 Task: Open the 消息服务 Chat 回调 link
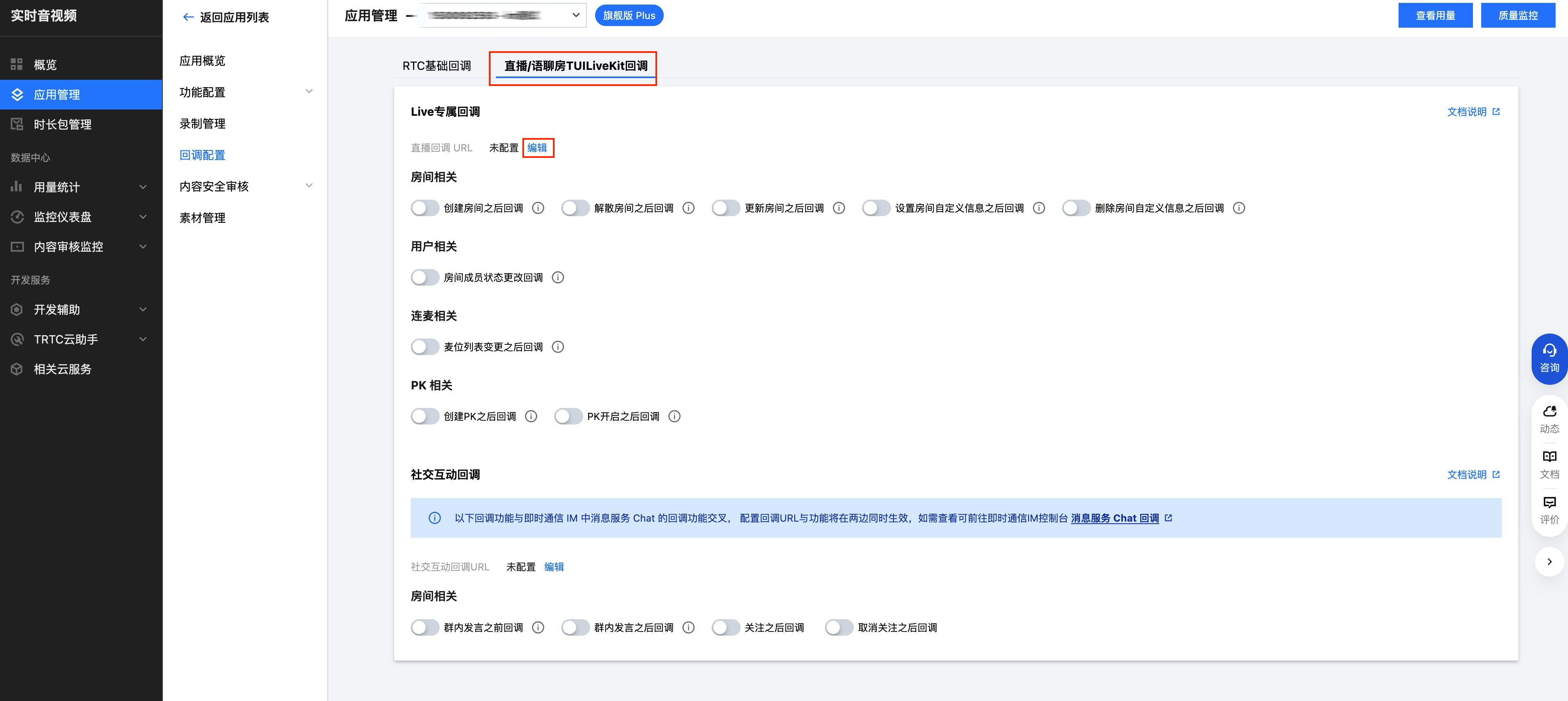tap(1115, 518)
